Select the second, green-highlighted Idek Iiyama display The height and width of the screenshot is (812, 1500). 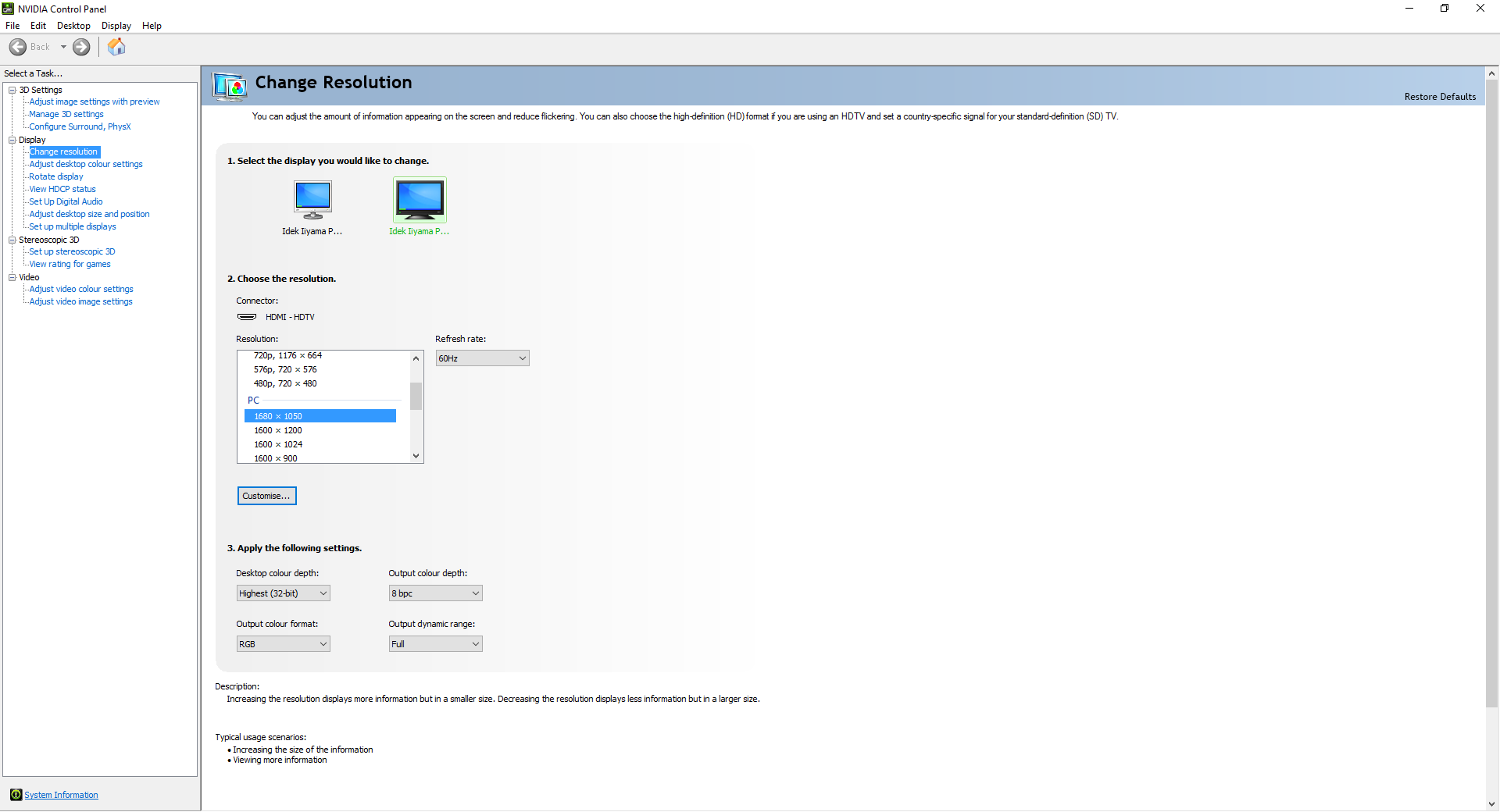pos(420,200)
